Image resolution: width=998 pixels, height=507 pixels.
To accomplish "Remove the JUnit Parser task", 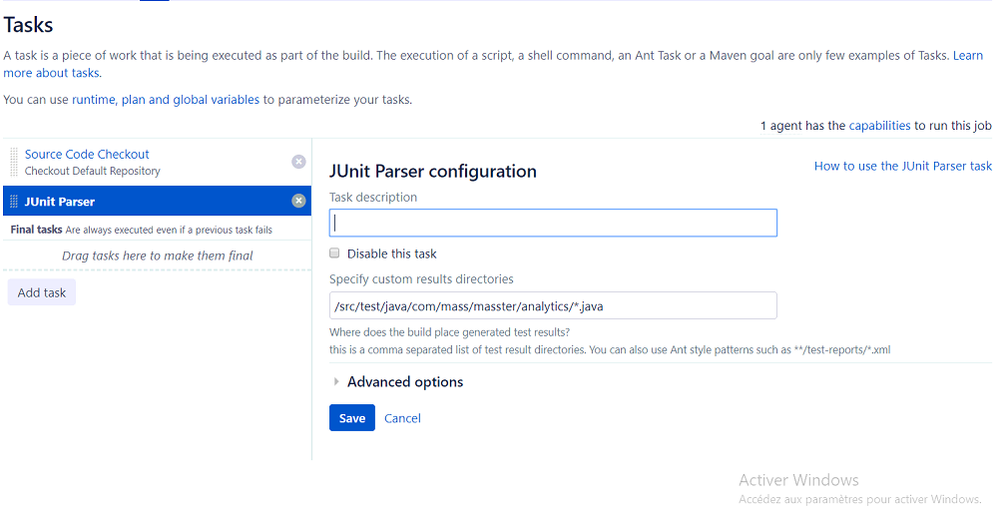I will pyautogui.click(x=299, y=201).
